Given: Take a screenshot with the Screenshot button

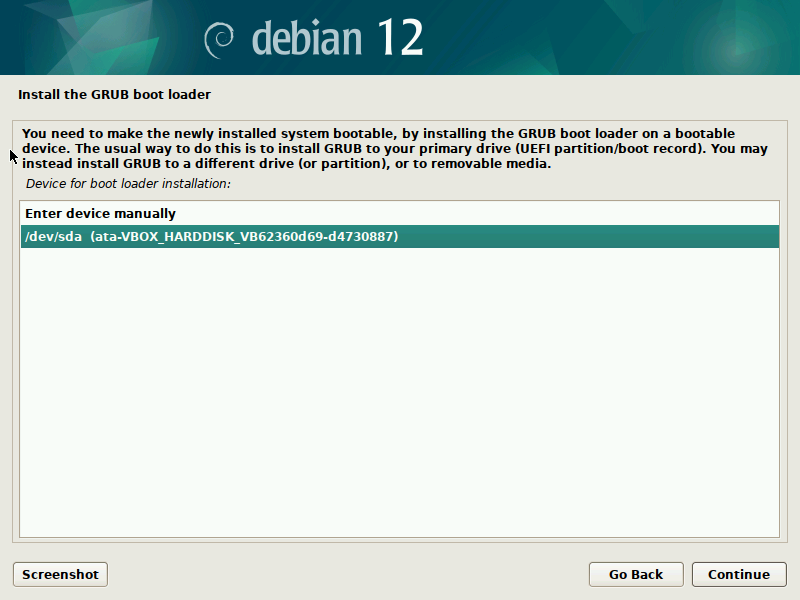Looking at the screenshot, I should click(60, 574).
